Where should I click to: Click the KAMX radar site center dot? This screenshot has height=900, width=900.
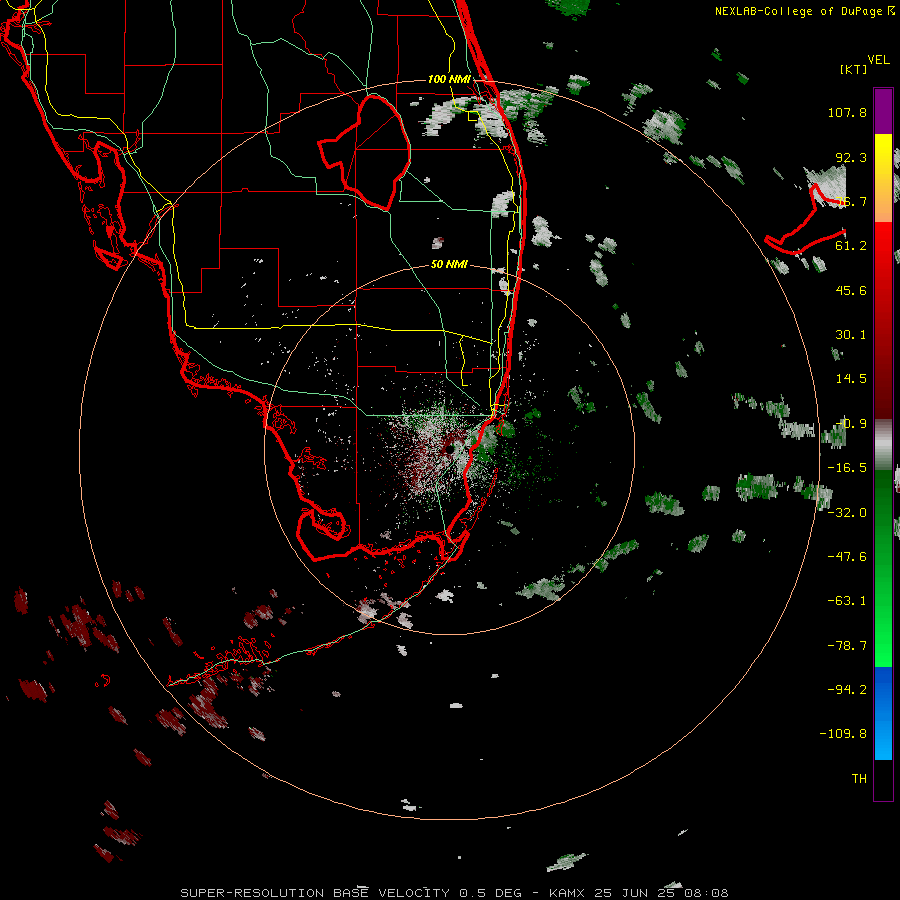449,449
